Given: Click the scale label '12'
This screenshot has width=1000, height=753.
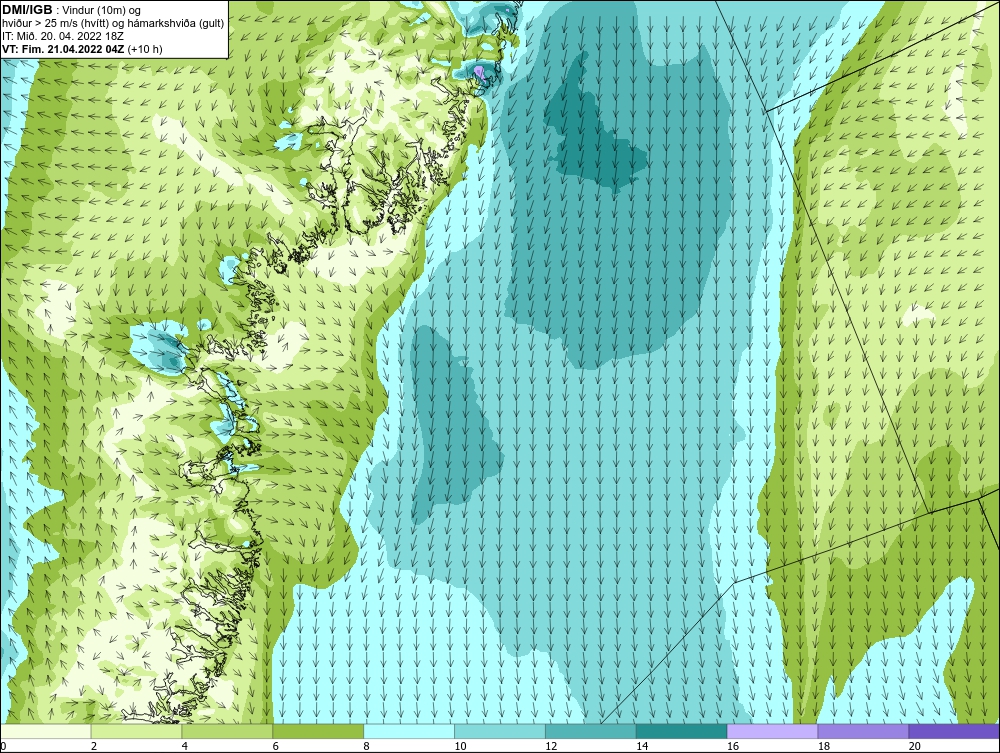Looking at the screenshot, I should (x=551, y=746).
